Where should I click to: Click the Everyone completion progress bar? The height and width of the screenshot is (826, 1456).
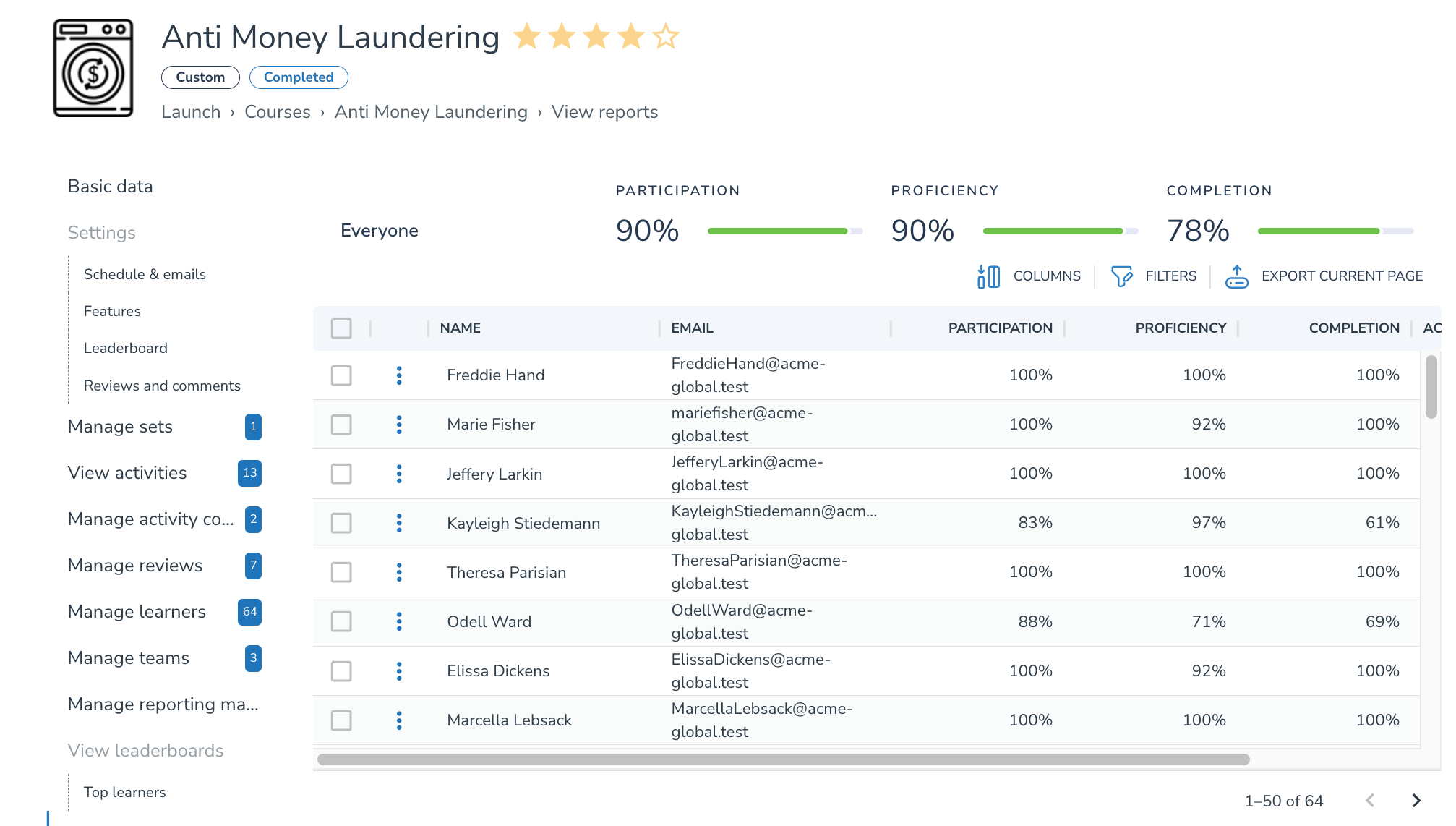tap(1336, 231)
